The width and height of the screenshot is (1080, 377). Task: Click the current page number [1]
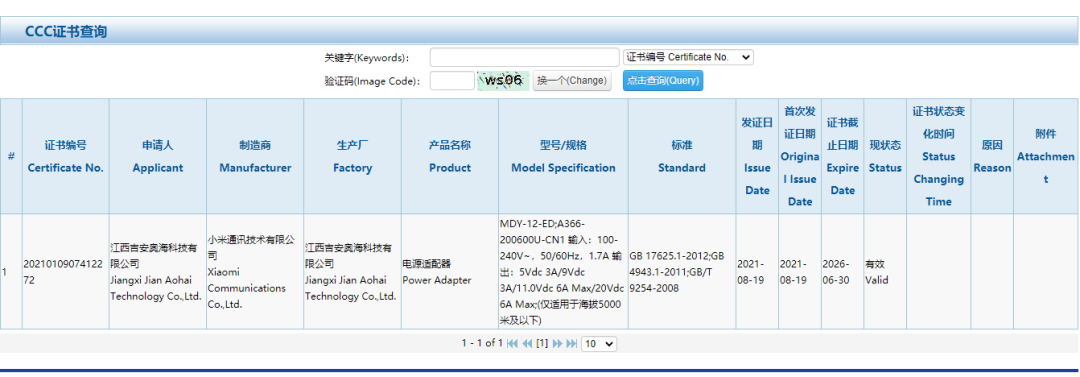[542, 343]
